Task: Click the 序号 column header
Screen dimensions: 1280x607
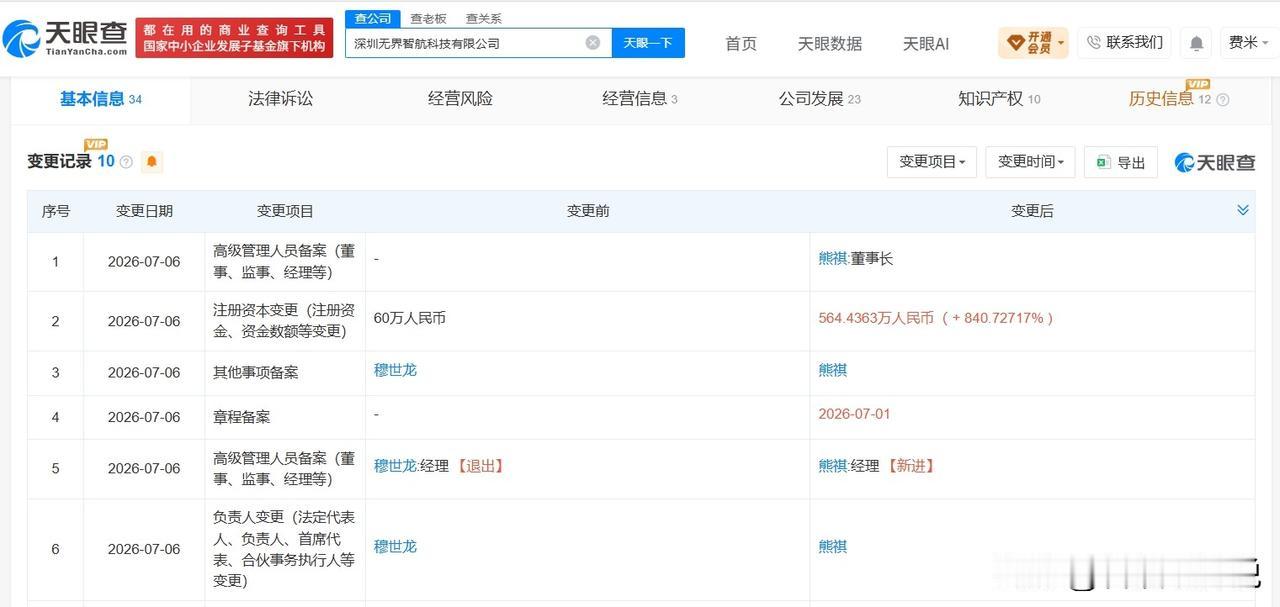Action: pos(56,211)
